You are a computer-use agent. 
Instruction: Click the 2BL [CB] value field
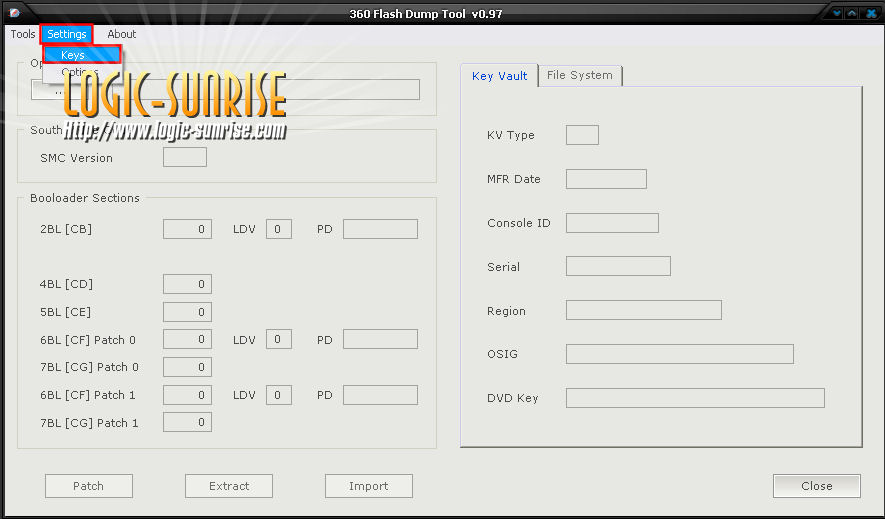[187, 229]
